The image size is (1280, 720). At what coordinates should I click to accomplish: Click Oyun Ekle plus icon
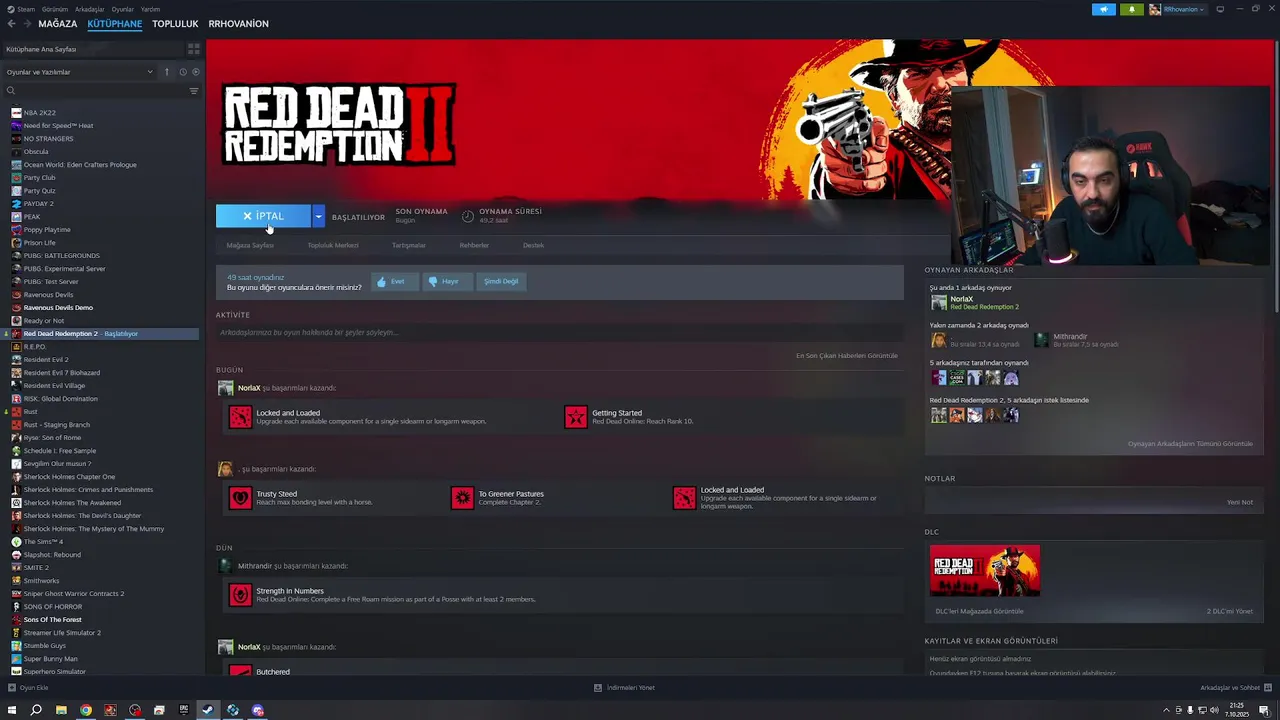[12, 688]
